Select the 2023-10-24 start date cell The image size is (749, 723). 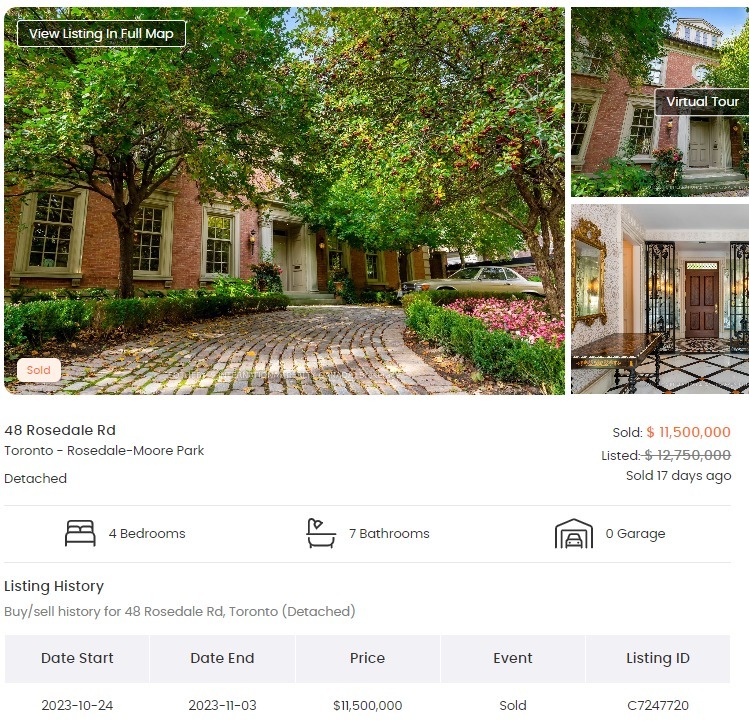[x=77, y=705]
